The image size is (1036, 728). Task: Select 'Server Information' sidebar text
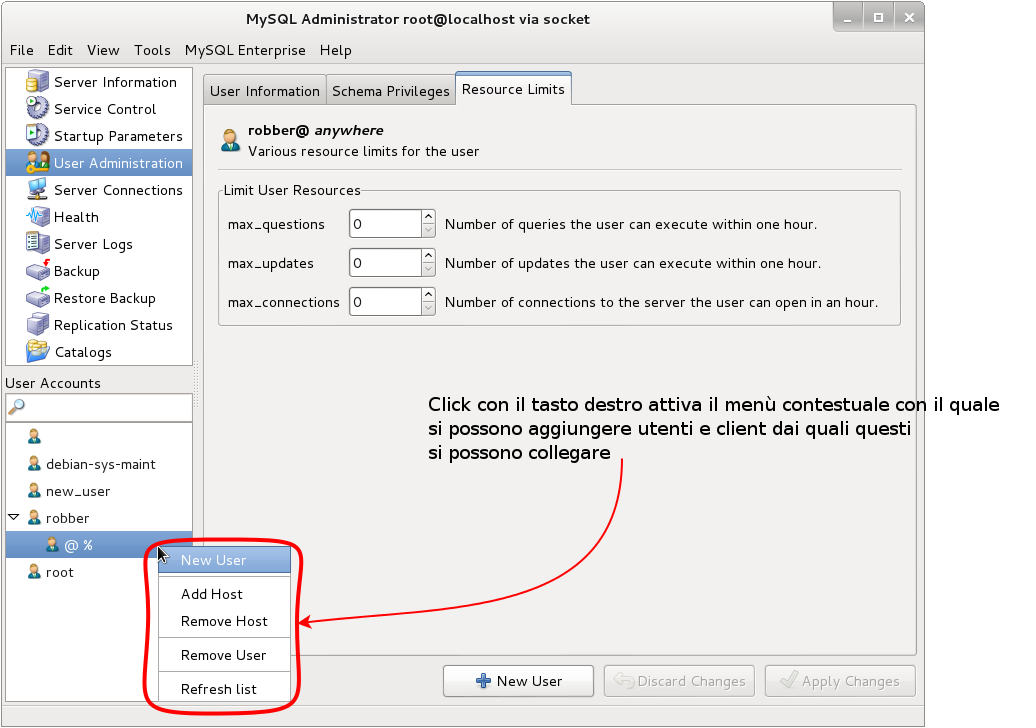(116, 83)
